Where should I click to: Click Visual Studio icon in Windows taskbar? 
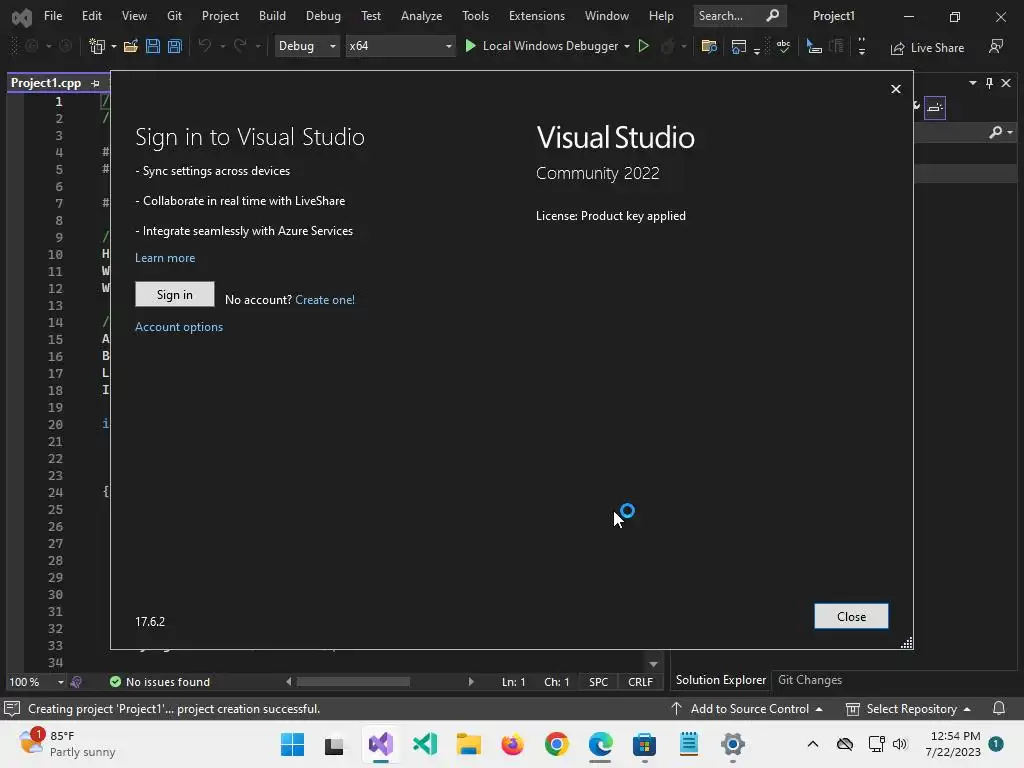tap(381, 744)
